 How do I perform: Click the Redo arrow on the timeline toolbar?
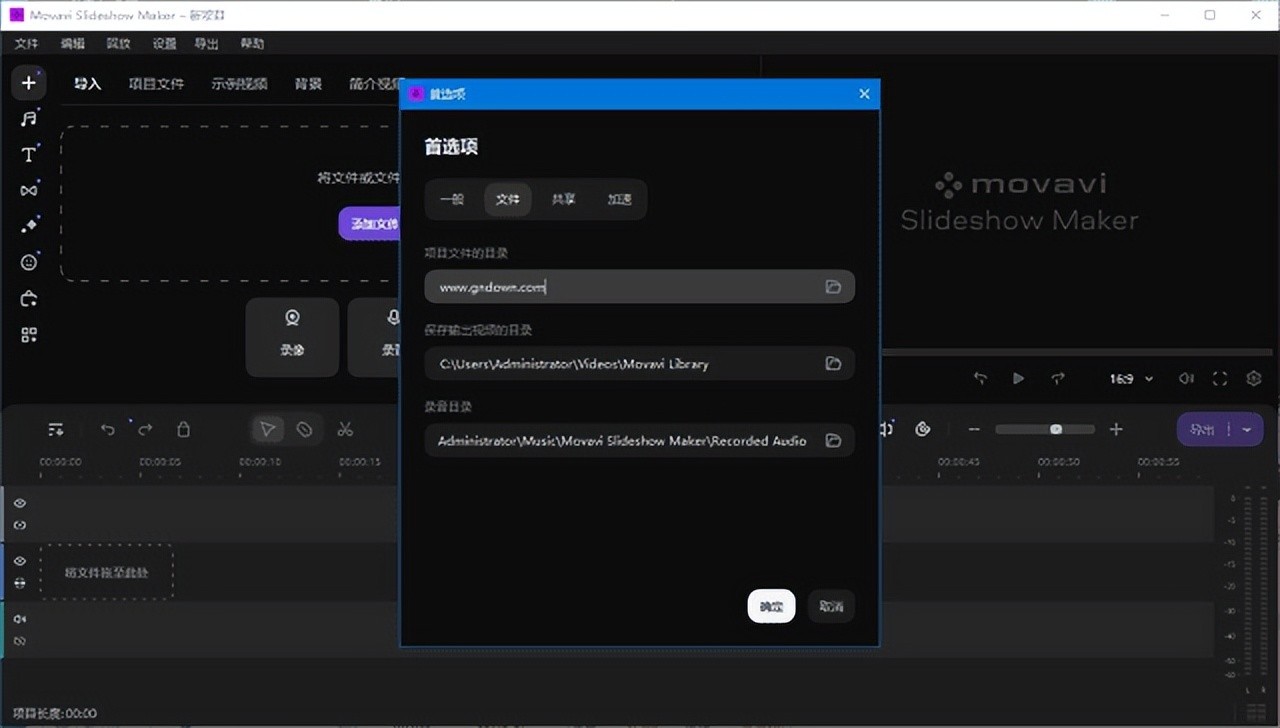pyautogui.click(x=145, y=430)
